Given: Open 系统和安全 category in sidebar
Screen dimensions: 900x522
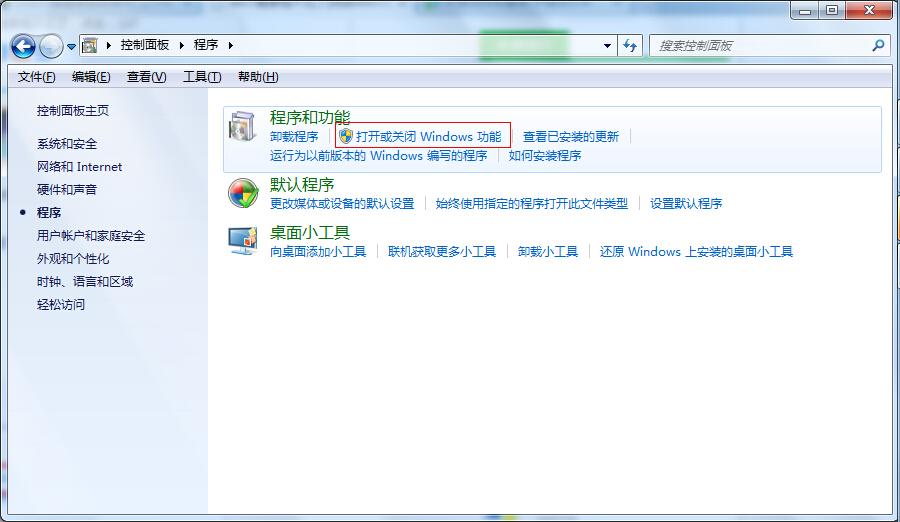Looking at the screenshot, I should [67, 144].
